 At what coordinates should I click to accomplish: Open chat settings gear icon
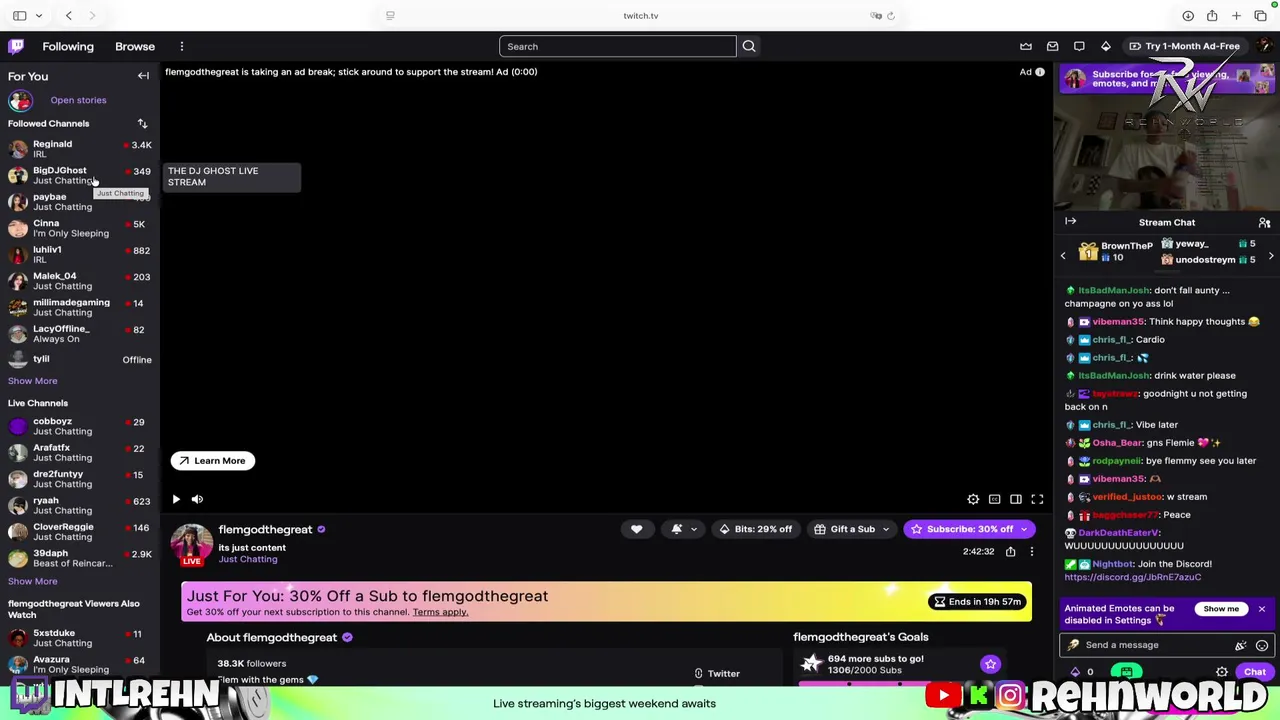coord(1222,673)
